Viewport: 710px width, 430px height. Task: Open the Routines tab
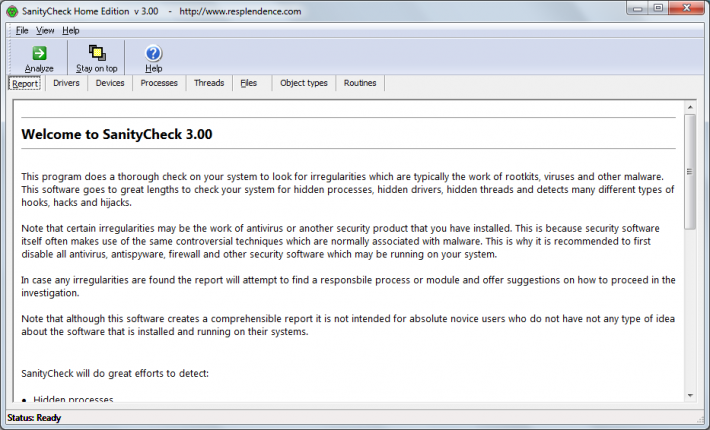[x=360, y=83]
